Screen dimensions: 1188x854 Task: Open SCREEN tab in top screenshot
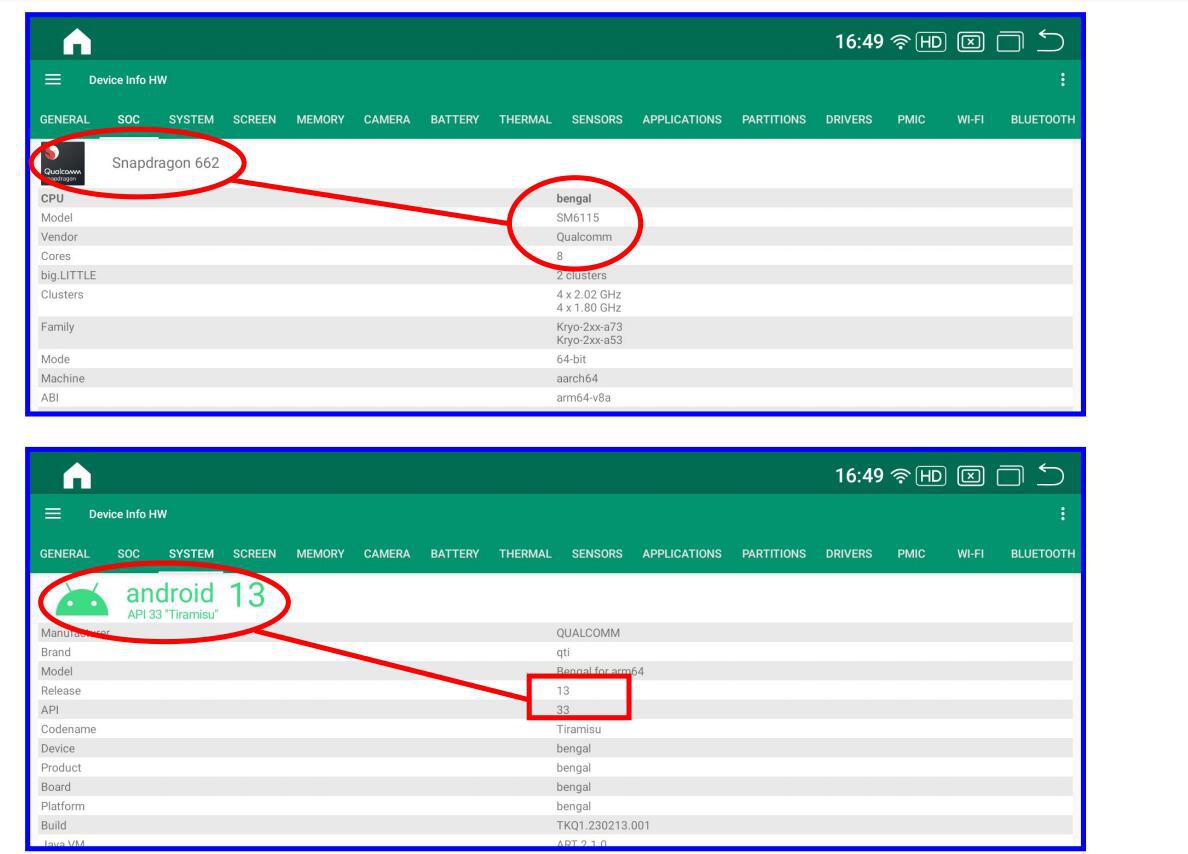(x=255, y=120)
